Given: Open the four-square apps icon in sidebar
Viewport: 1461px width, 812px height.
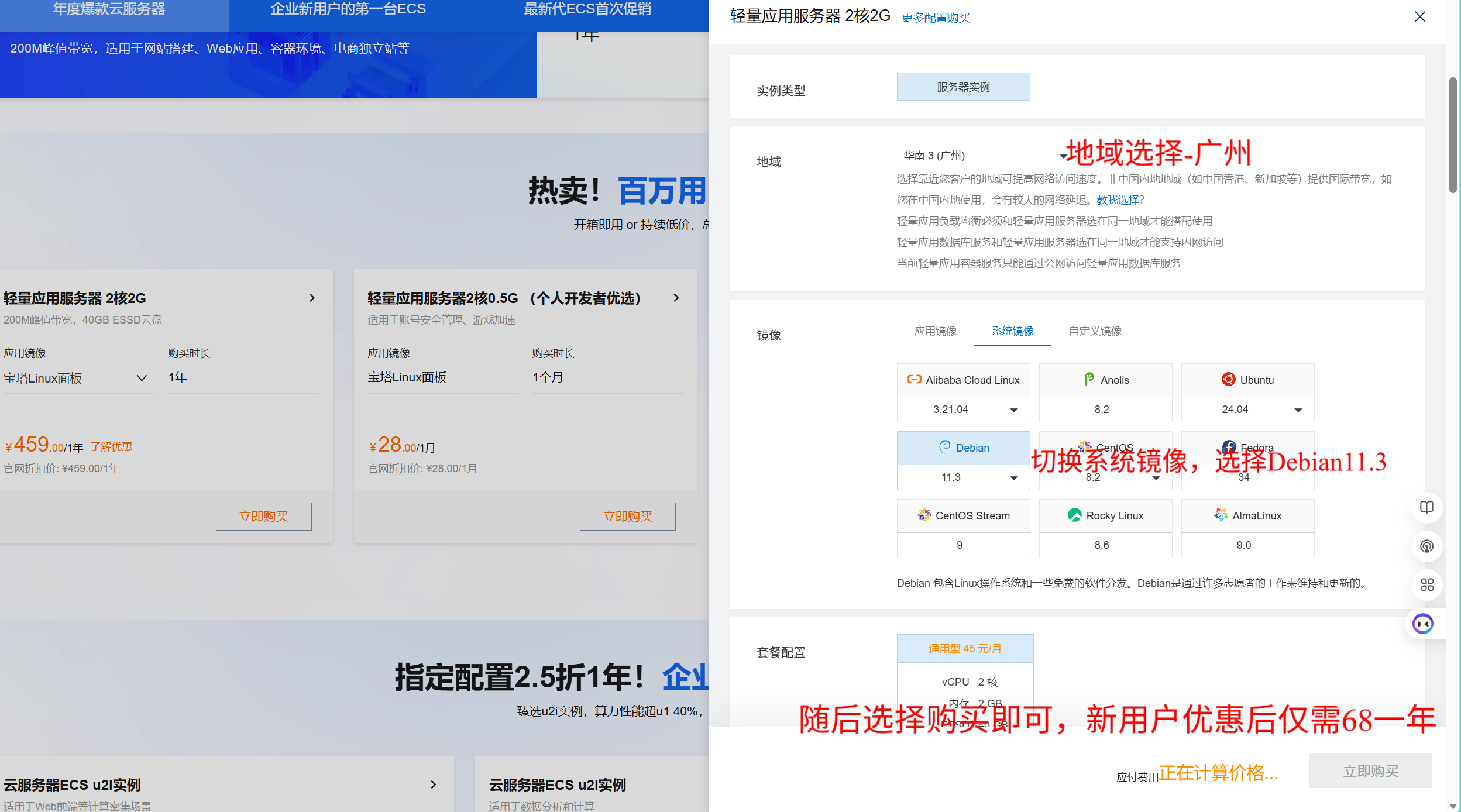Looking at the screenshot, I should coord(1426,585).
